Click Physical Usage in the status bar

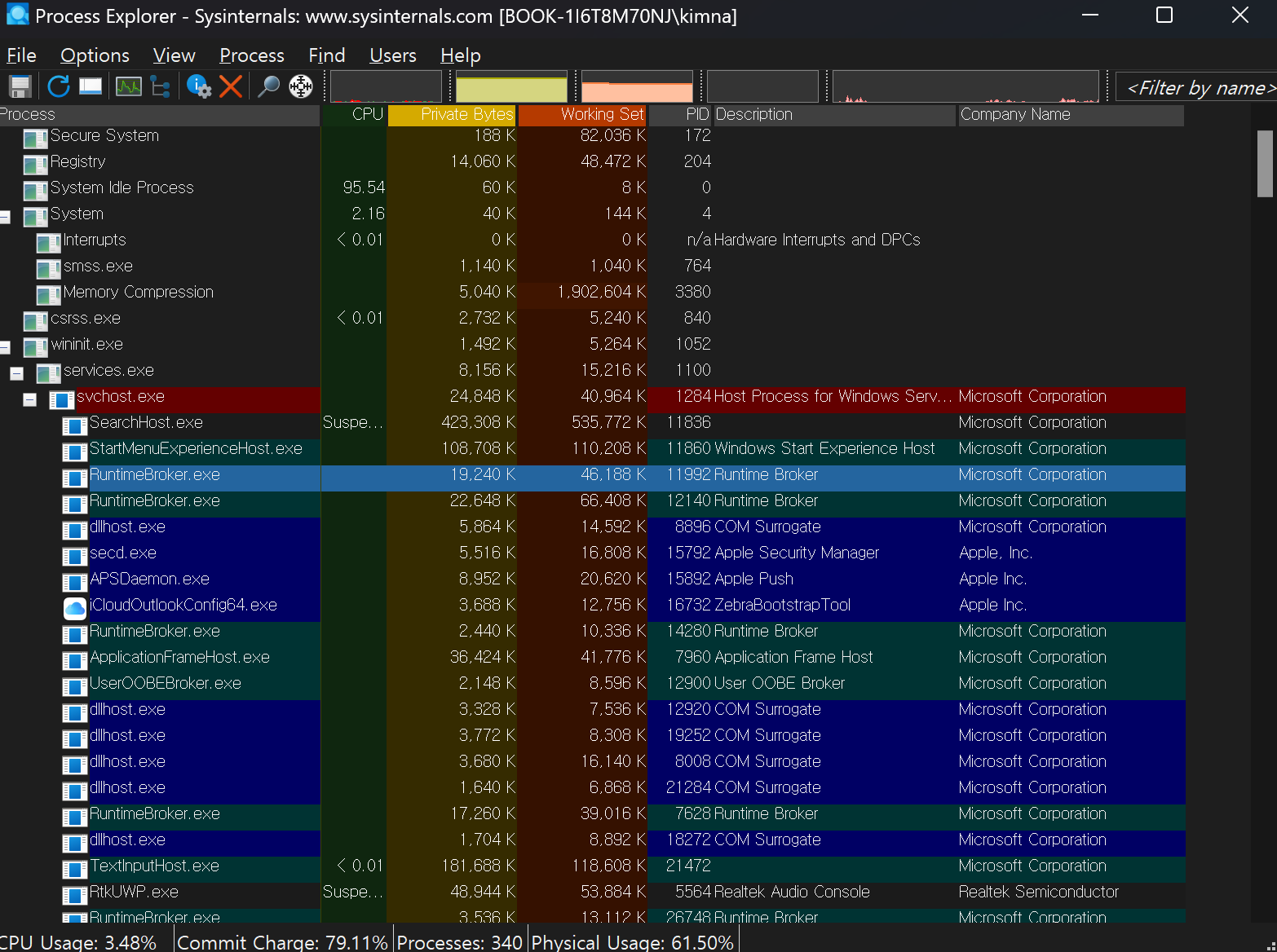coord(633,942)
